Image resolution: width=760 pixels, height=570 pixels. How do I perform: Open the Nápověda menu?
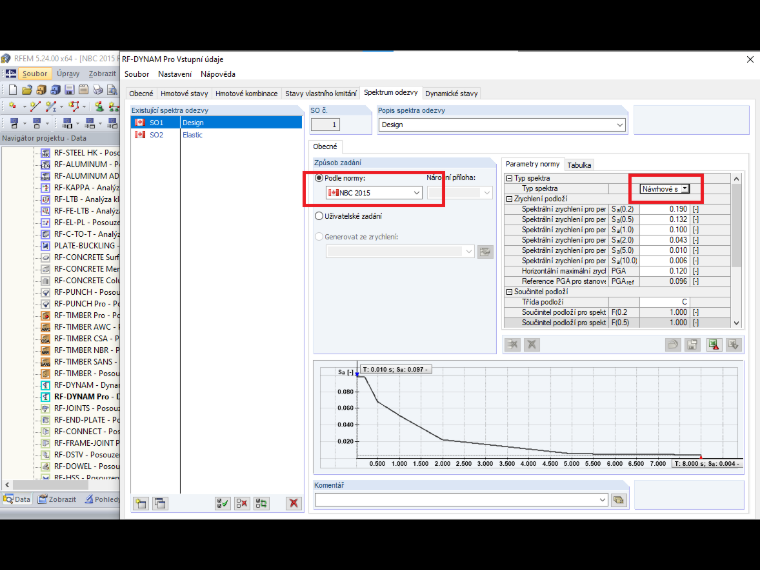218,74
